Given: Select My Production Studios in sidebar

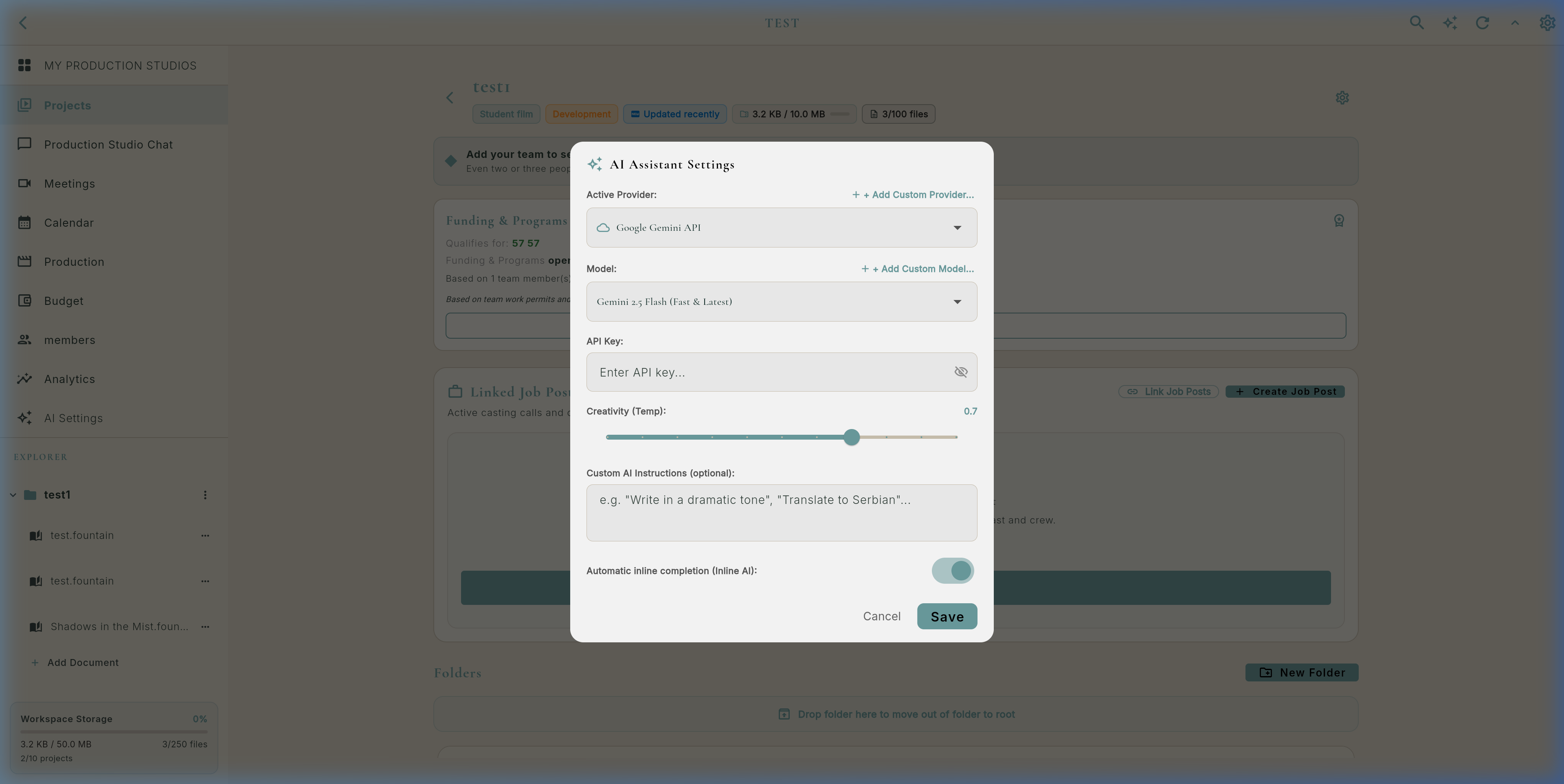Looking at the screenshot, I should tap(114, 66).
